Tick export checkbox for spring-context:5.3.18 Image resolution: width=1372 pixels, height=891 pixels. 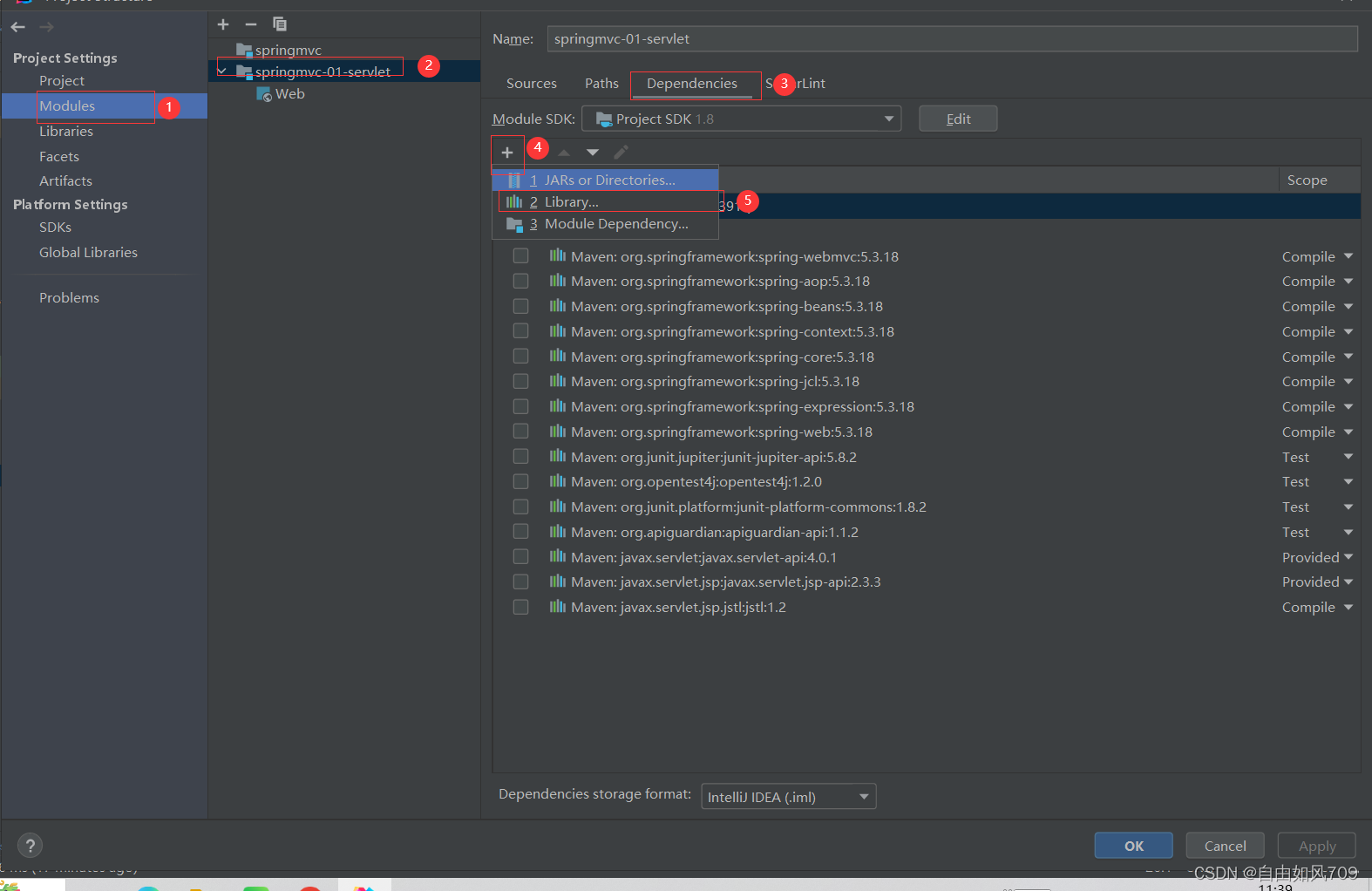(x=520, y=330)
